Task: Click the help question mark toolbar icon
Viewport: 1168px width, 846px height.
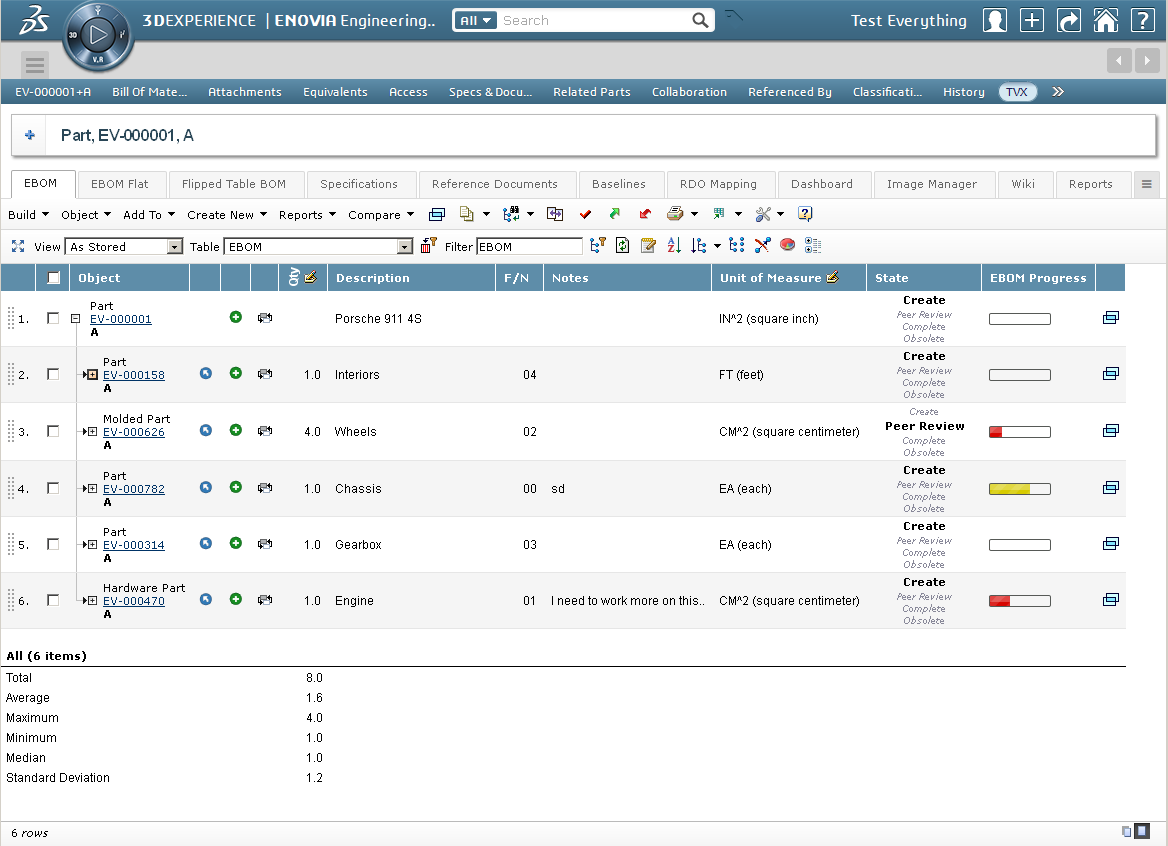Action: 805,214
